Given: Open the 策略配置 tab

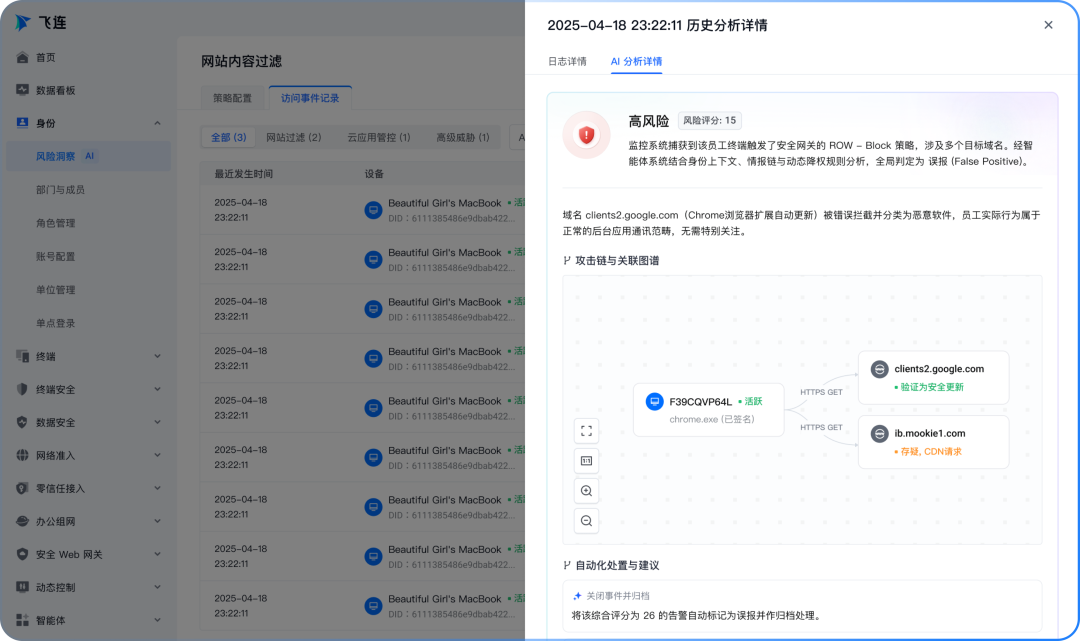Looking at the screenshot, I should (x=232, y=98).
